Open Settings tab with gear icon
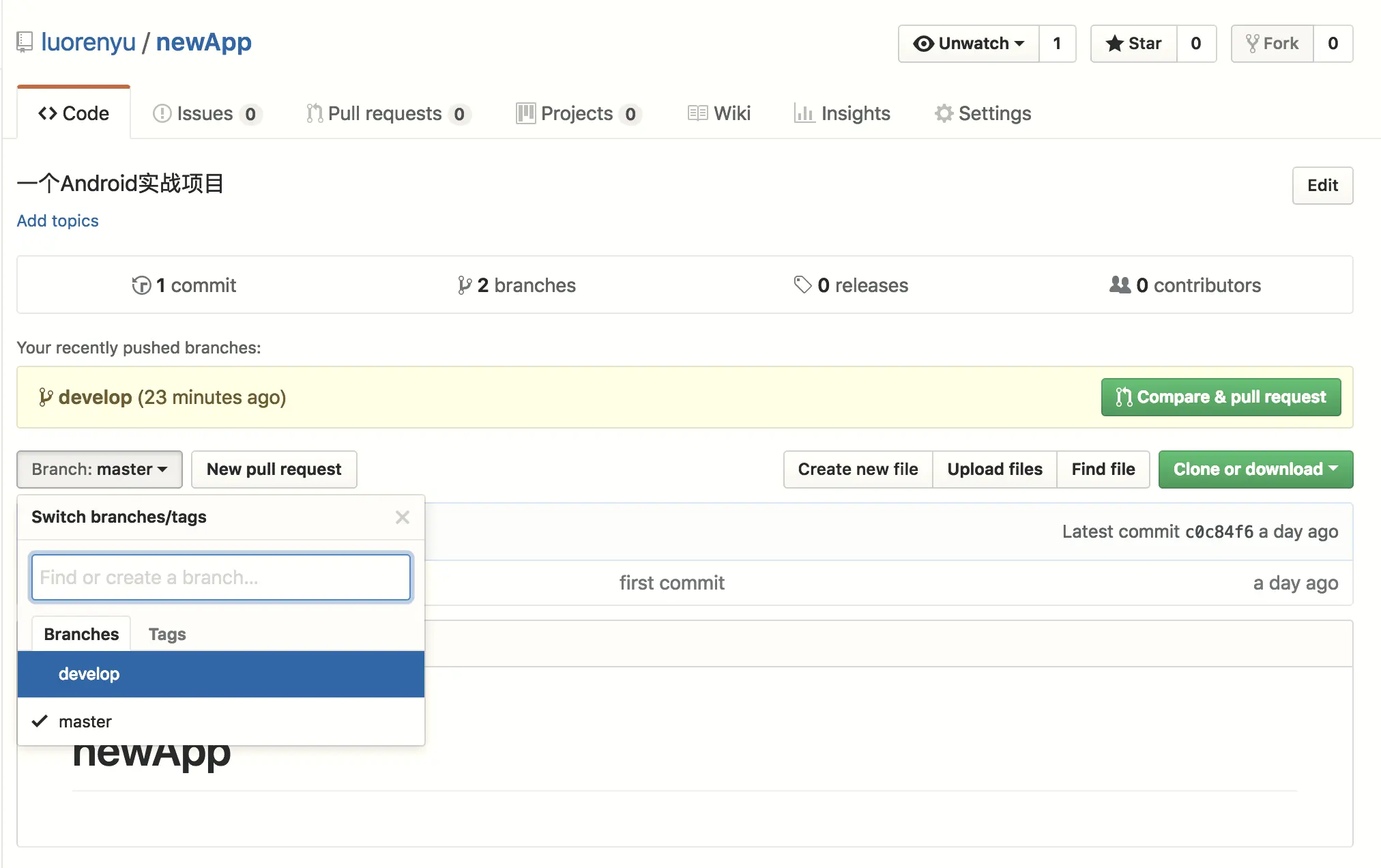 click(983, 113)
